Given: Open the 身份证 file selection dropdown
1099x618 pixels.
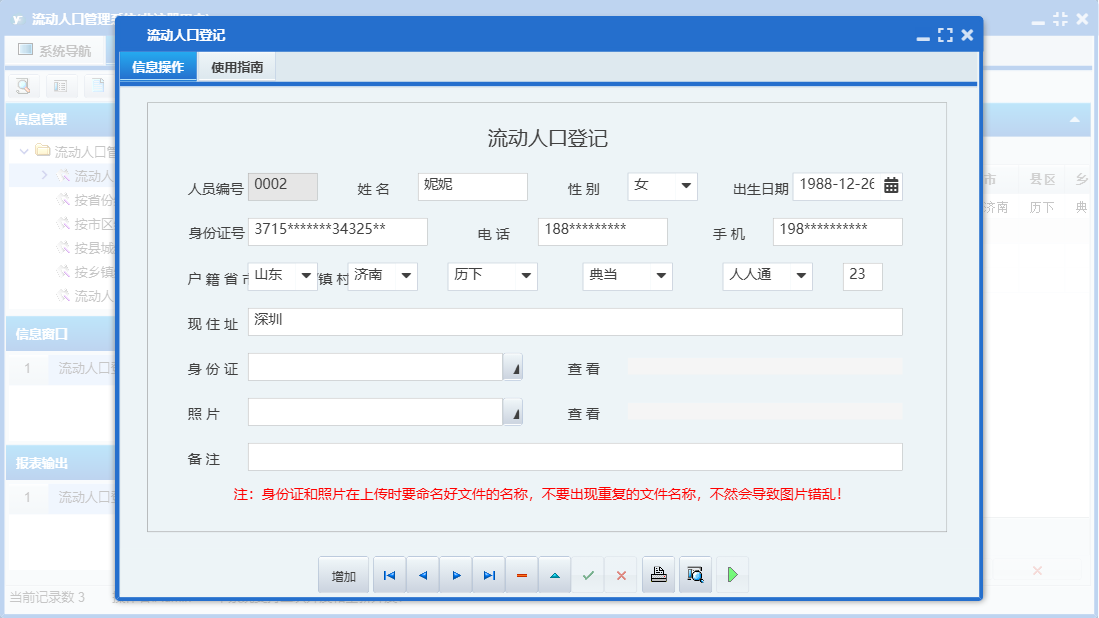Looking at the screenshot, I should [x=512, y=366].
